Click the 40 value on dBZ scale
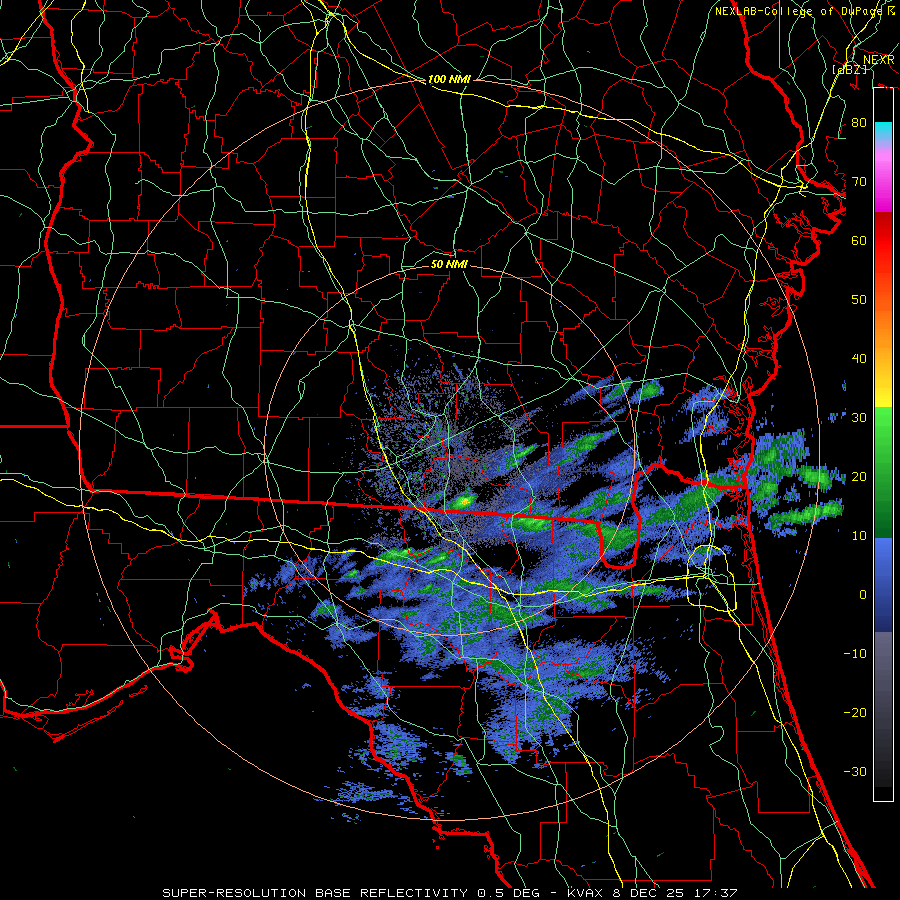The image size is (900, 900). 859,359
